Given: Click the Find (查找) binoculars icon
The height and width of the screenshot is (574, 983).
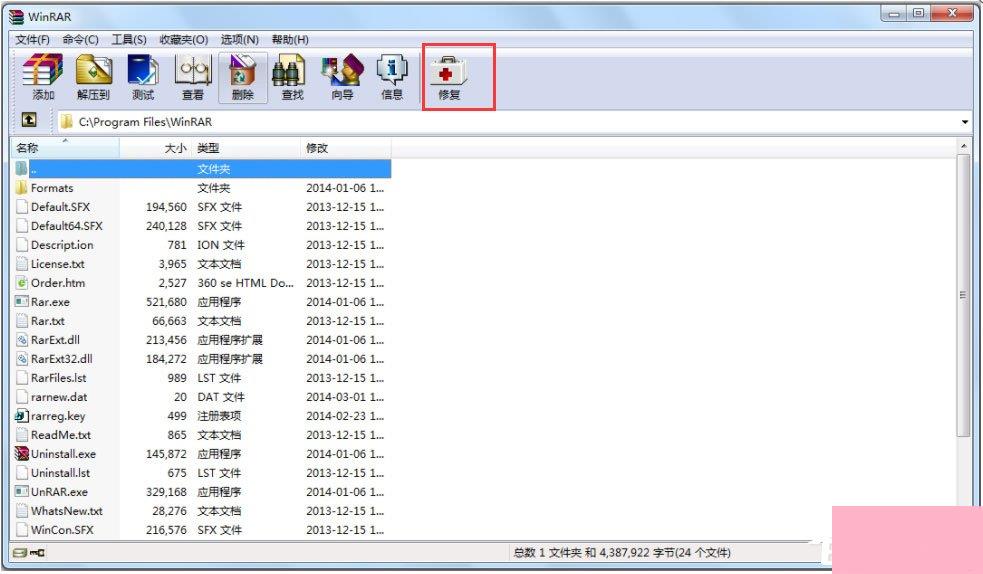Looking at the screenshot, I should click(x=291, y=70).
